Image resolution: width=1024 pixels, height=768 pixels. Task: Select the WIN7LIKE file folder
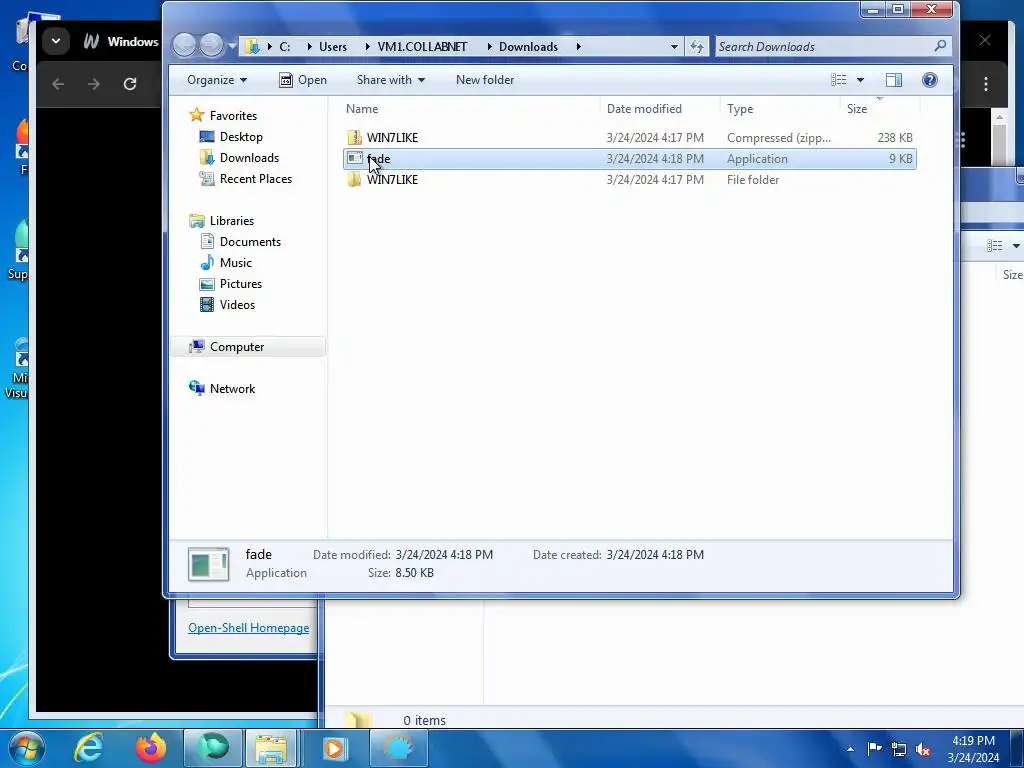click(630, 180)
